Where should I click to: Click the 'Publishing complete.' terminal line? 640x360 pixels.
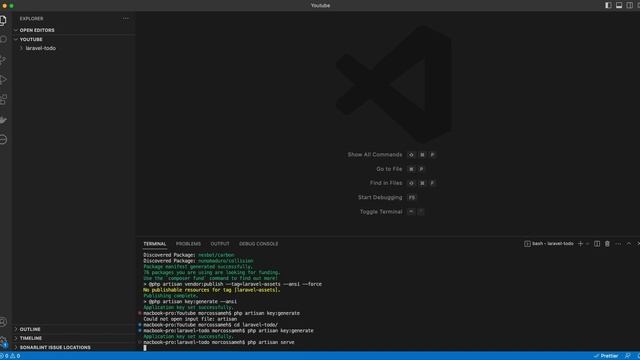pyautogui.click(x=171, y=296)
